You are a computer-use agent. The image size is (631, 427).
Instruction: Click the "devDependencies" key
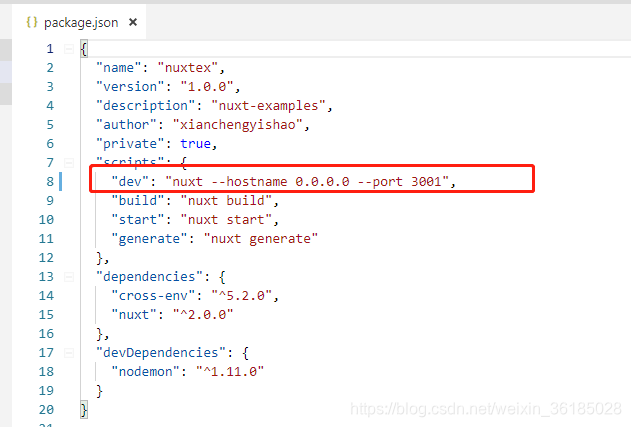coord(161,353)
